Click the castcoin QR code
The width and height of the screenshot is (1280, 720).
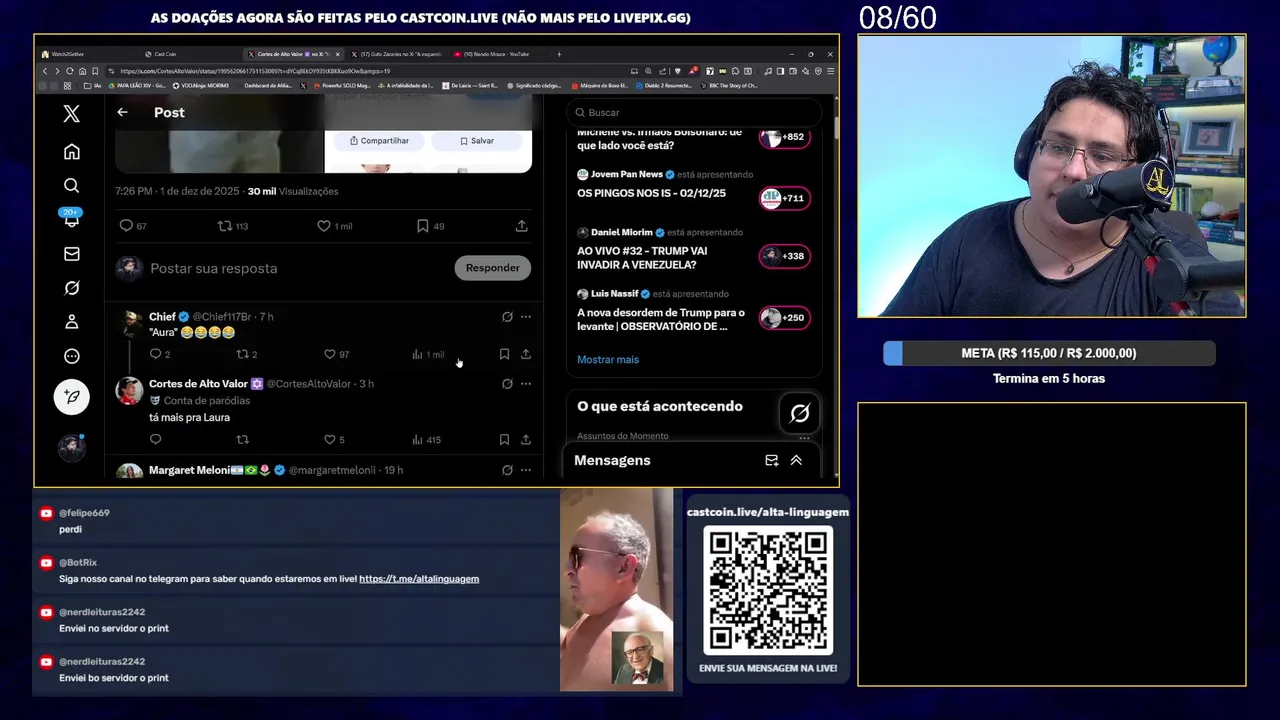pyautogui.click(x=768, y=590)
